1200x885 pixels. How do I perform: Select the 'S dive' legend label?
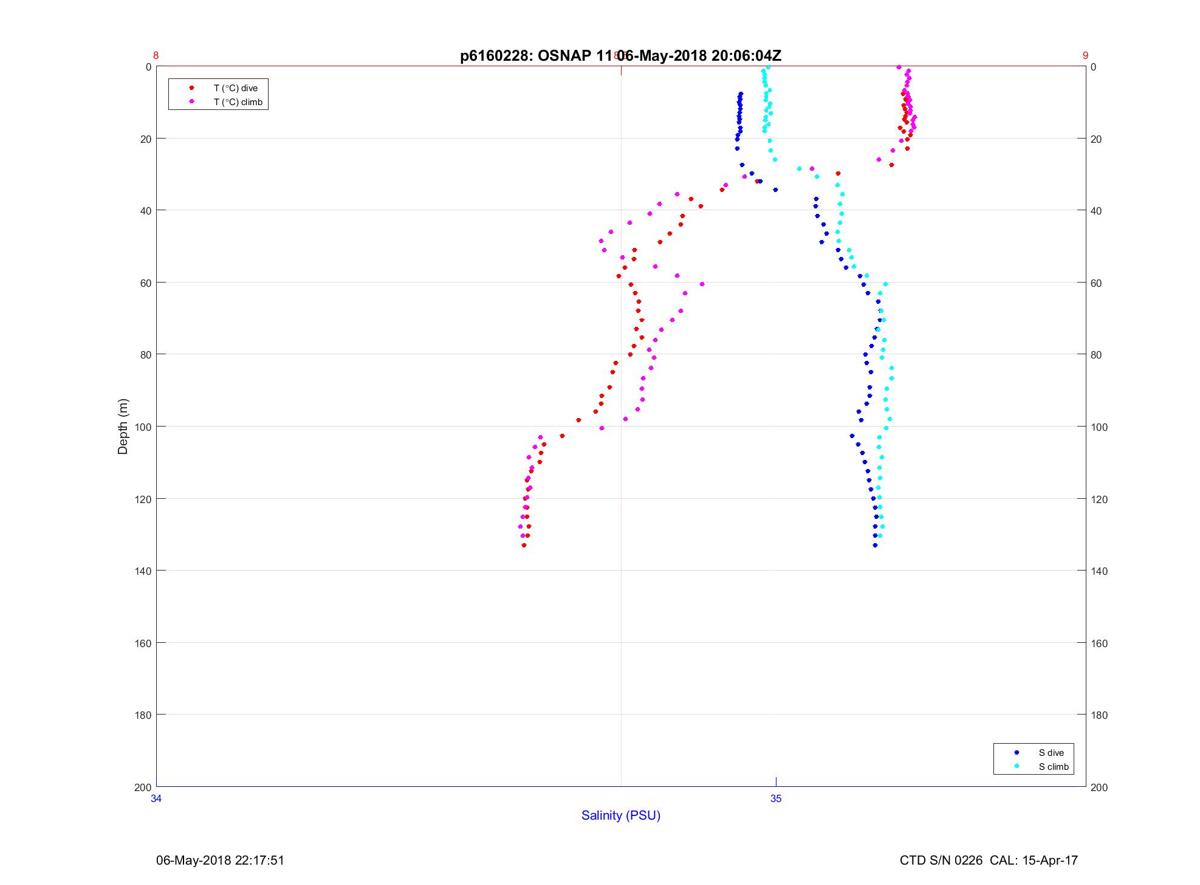pos(1050,752)
